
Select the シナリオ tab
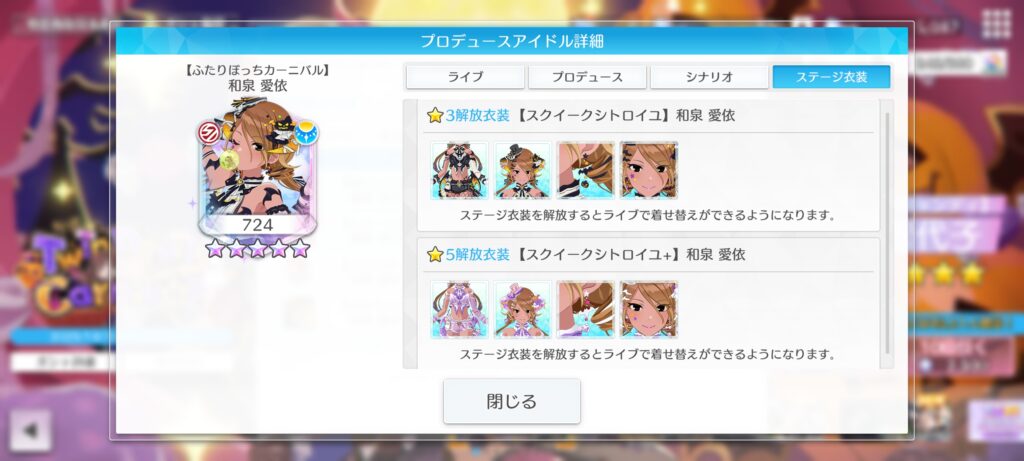coord(709,76)
